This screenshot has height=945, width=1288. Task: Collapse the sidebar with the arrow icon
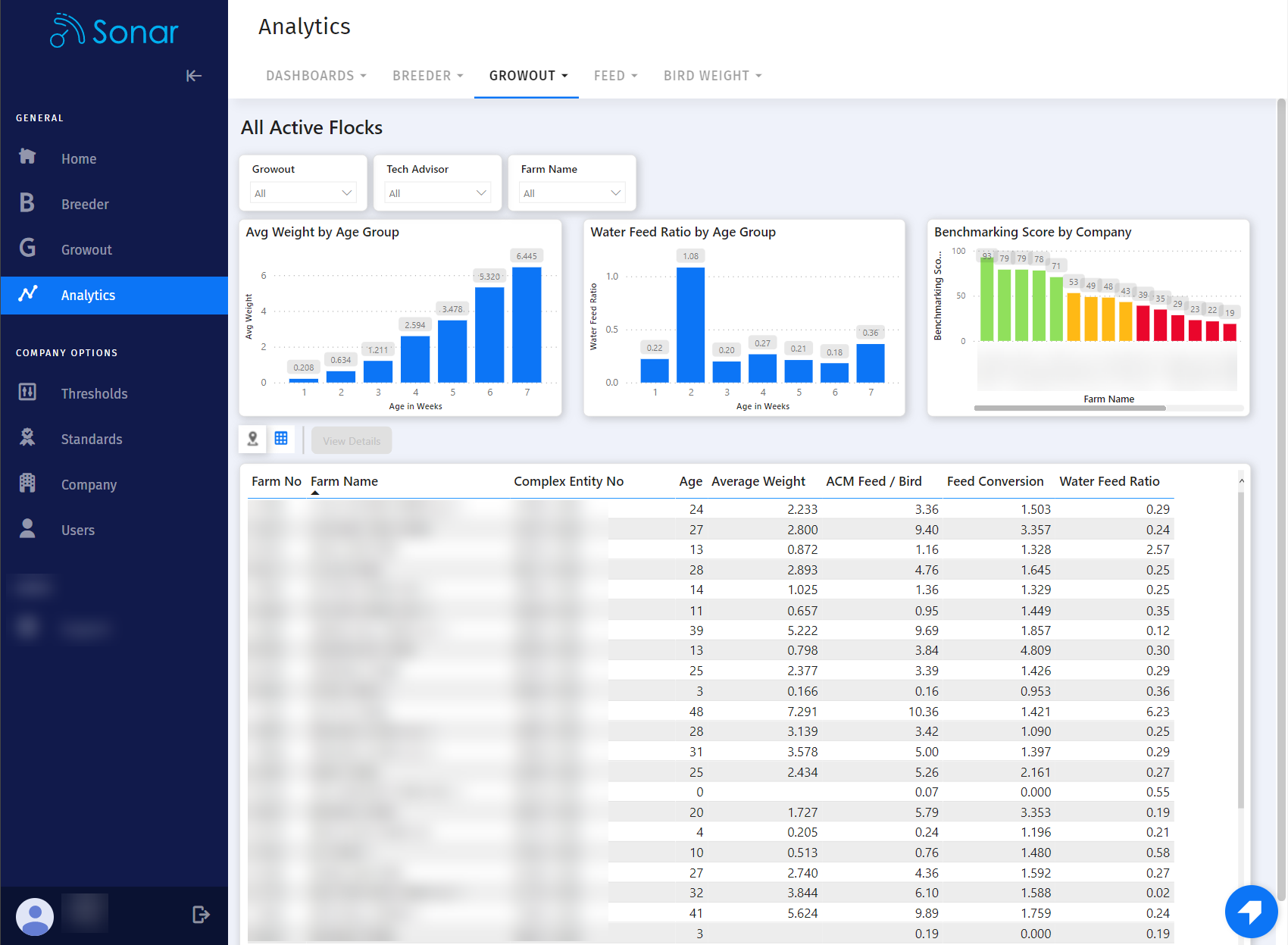(x=194, y=76)
